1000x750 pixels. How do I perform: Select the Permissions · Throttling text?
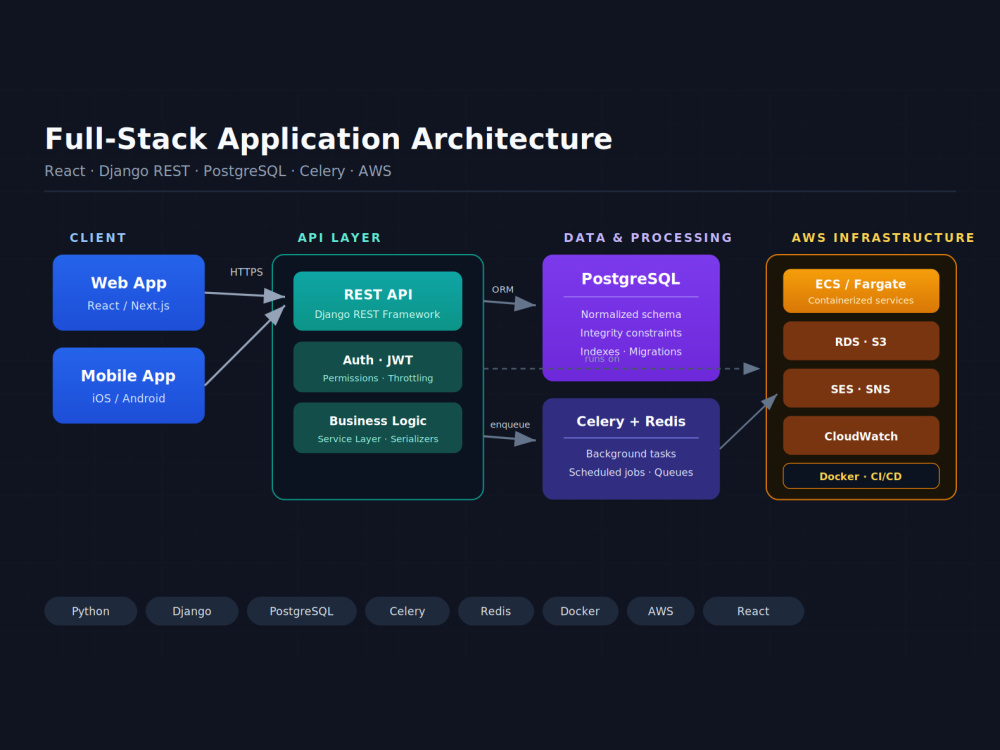click(x=378, y=378)
